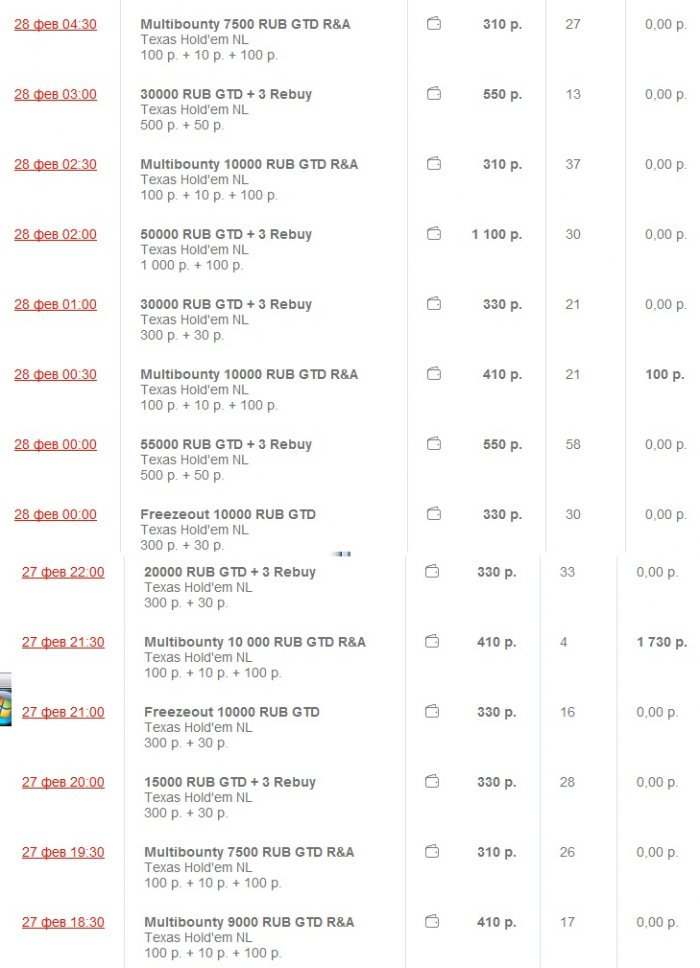Image resolution: width=700 pixels, height=968 pixels.
Task: Open the 28 фев 04:30 date link
Action: click(55, 24)
